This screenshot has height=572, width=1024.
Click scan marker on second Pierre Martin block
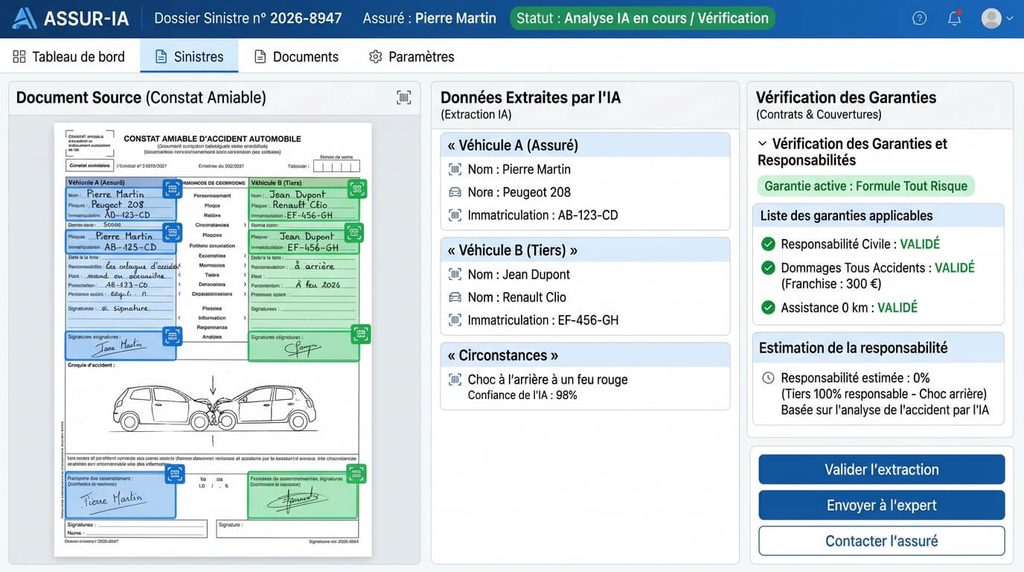pos(172,232)
